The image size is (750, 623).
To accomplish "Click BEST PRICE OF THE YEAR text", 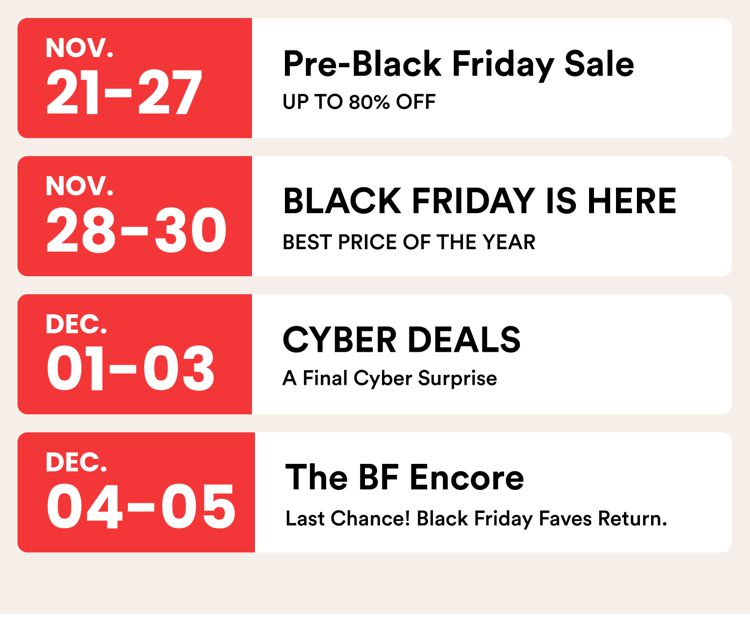I will click(x=408, y=241).
